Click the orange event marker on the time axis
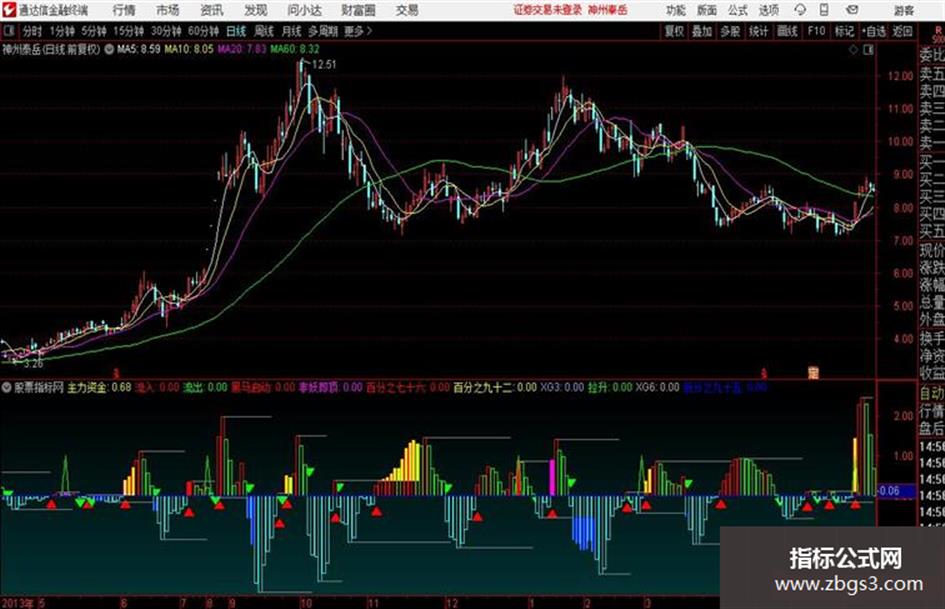 [x=813, y=373]
